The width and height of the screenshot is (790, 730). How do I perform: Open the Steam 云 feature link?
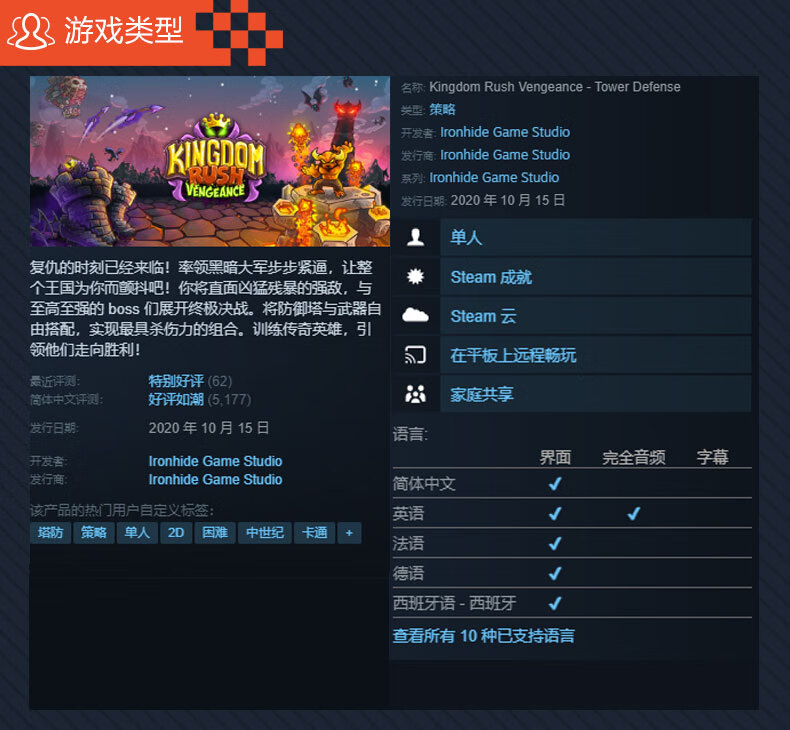click(x=596, y=315)
